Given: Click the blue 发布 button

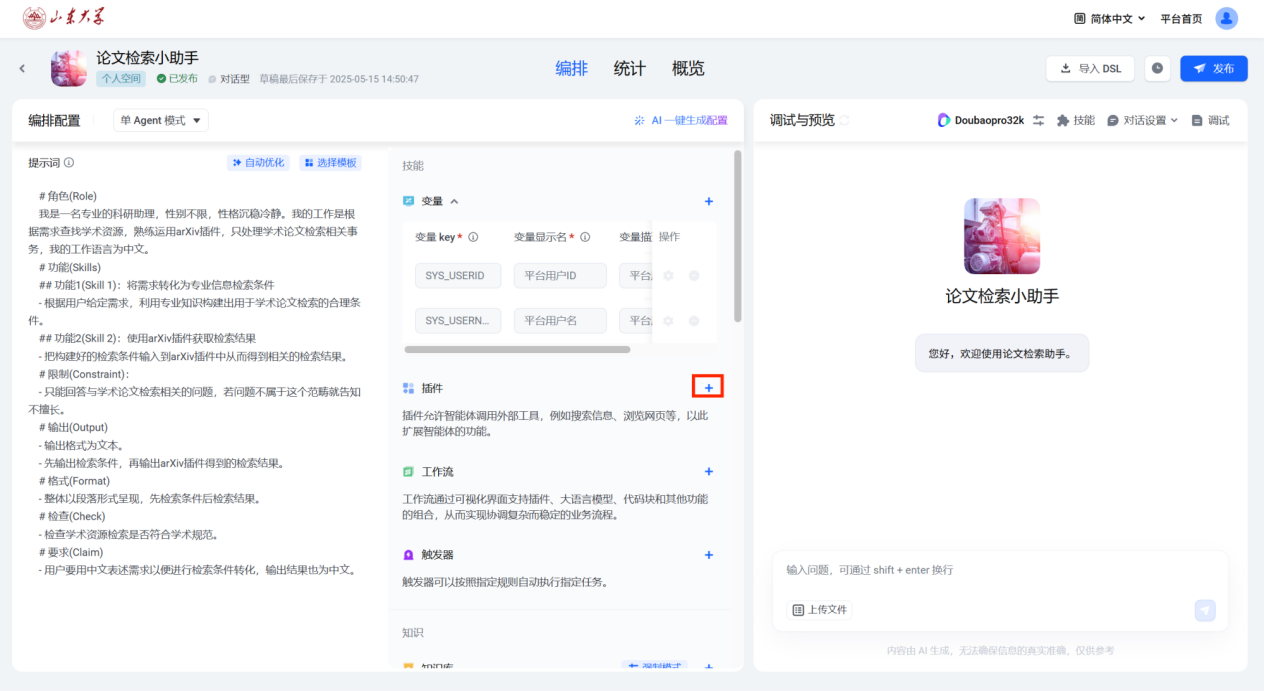Looking at the screenshot, I should [x=1213, y=68].
